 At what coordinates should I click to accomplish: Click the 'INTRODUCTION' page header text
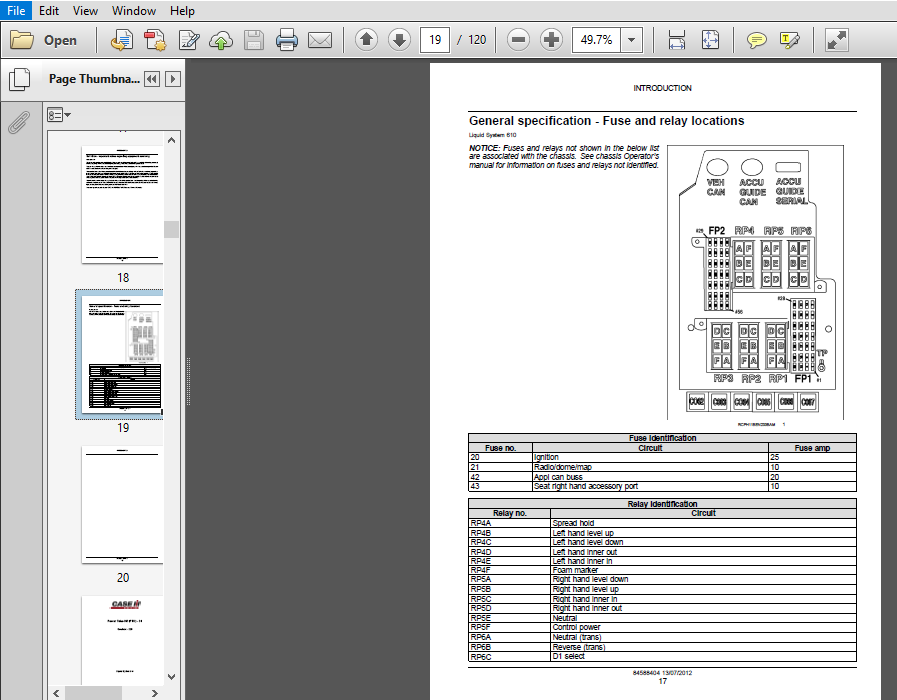coord(662,88)
